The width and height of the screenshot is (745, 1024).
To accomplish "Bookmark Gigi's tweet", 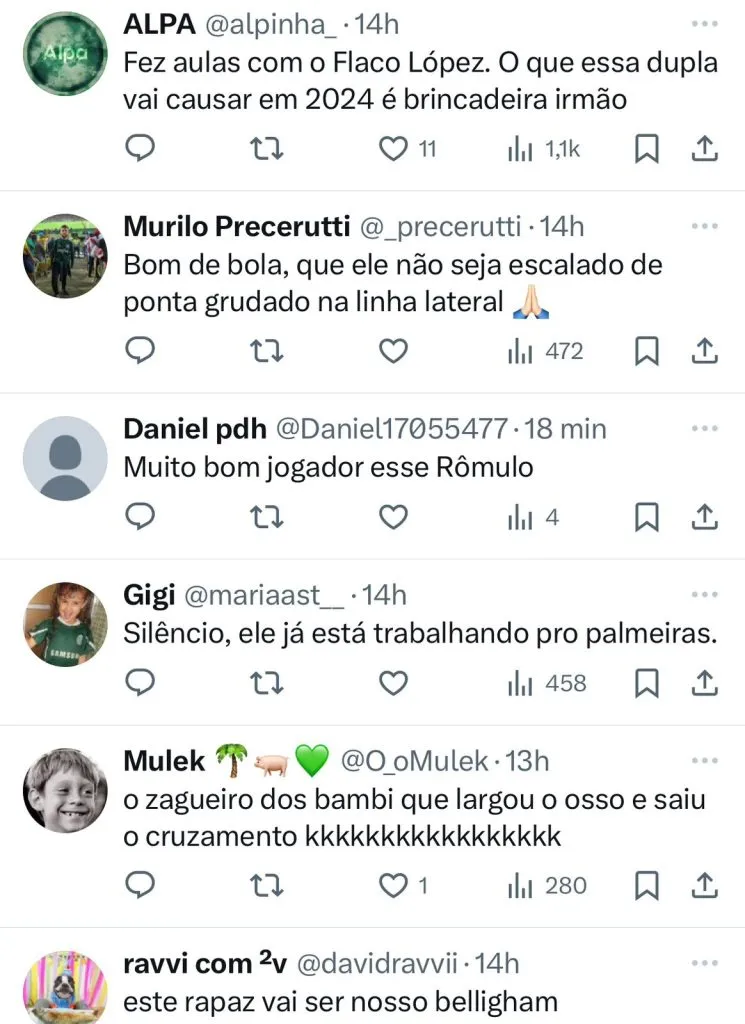I will tap(647, 683).
